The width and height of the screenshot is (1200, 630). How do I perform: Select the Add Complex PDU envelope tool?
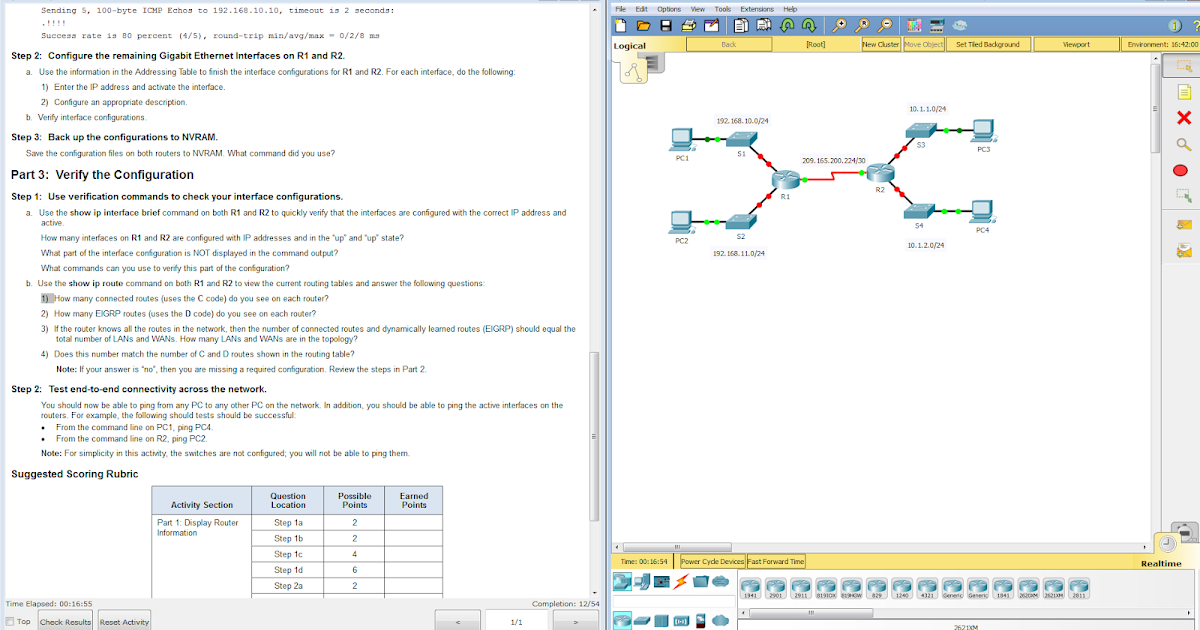pos(1184,249)
